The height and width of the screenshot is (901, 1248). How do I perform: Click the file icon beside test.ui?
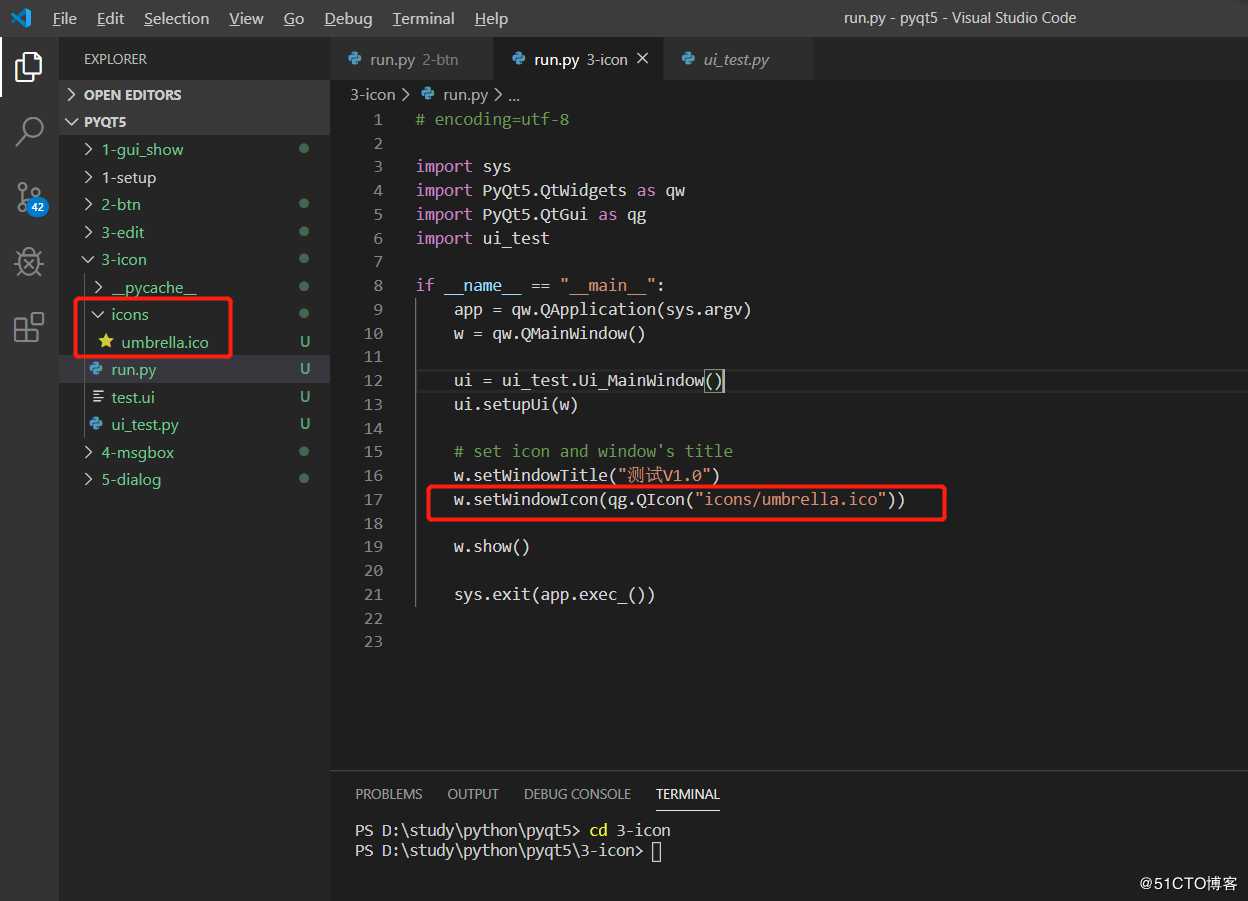pyautogui.click(x=97, y=397)
